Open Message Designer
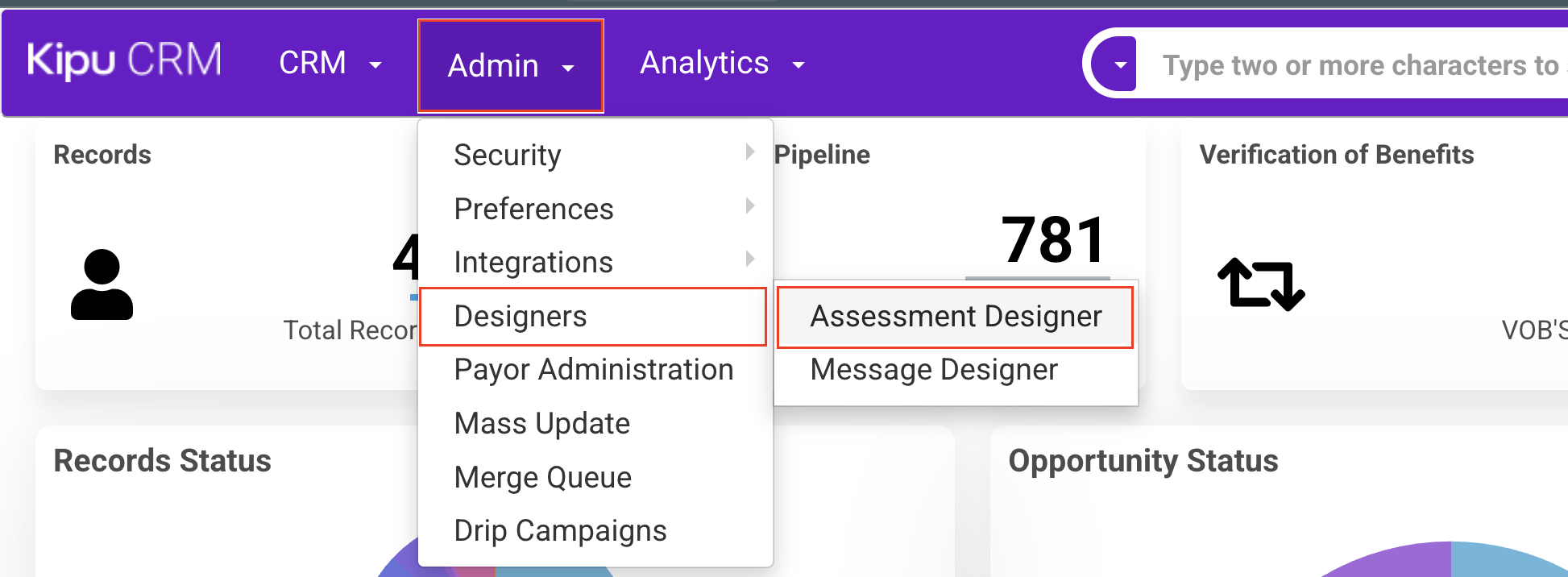This screenshot has width=1568, height=577. (x=933, y=369)
